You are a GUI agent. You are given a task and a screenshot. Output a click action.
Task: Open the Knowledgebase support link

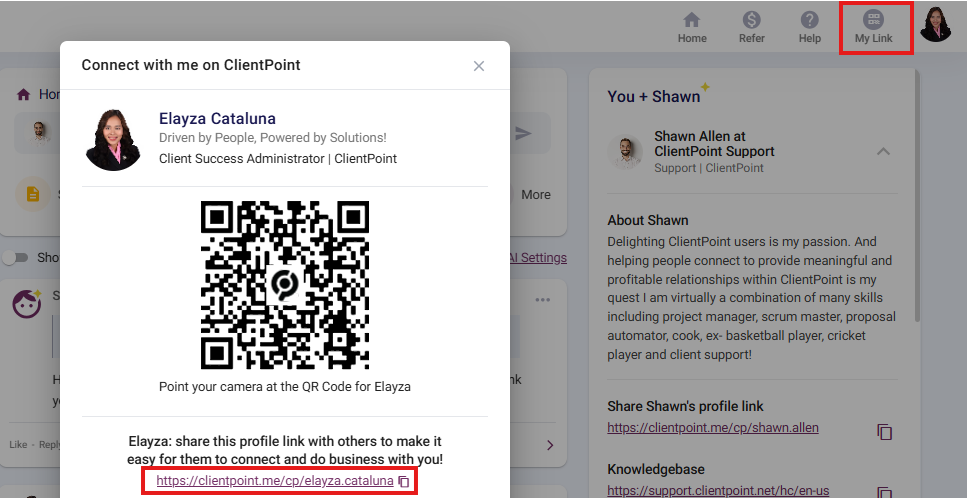coord(718,491)
